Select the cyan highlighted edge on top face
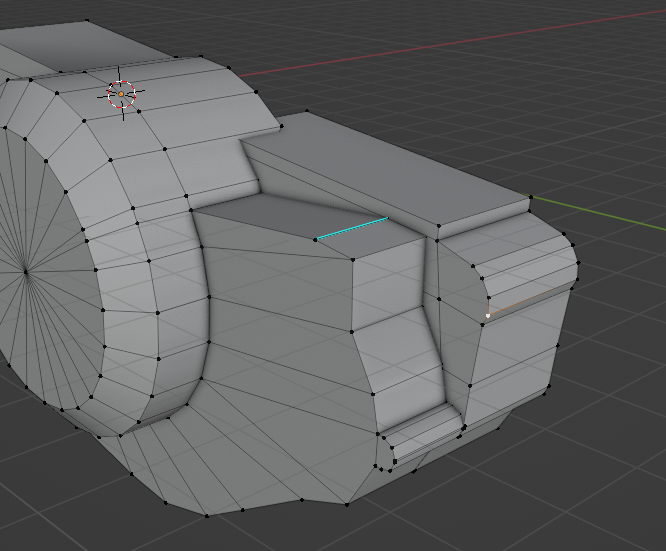Screen dimensions: 666x551 pos(352,229)
